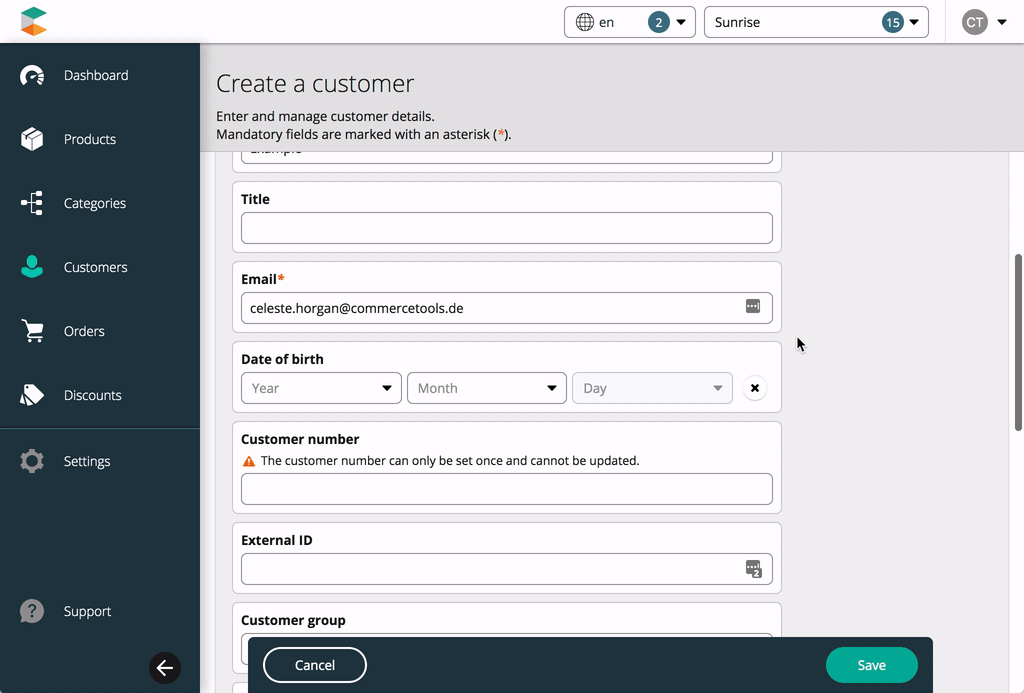
Task: Open the en language selector
Action: pyautogui.click(x=629, y=22)
